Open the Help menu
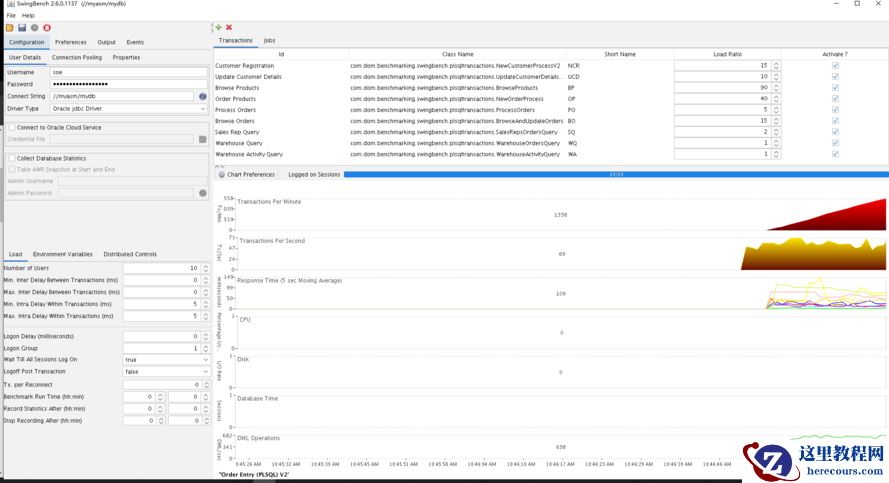Image resolution: width=889 pixels, height=483 pixels. tap(28, 16)
